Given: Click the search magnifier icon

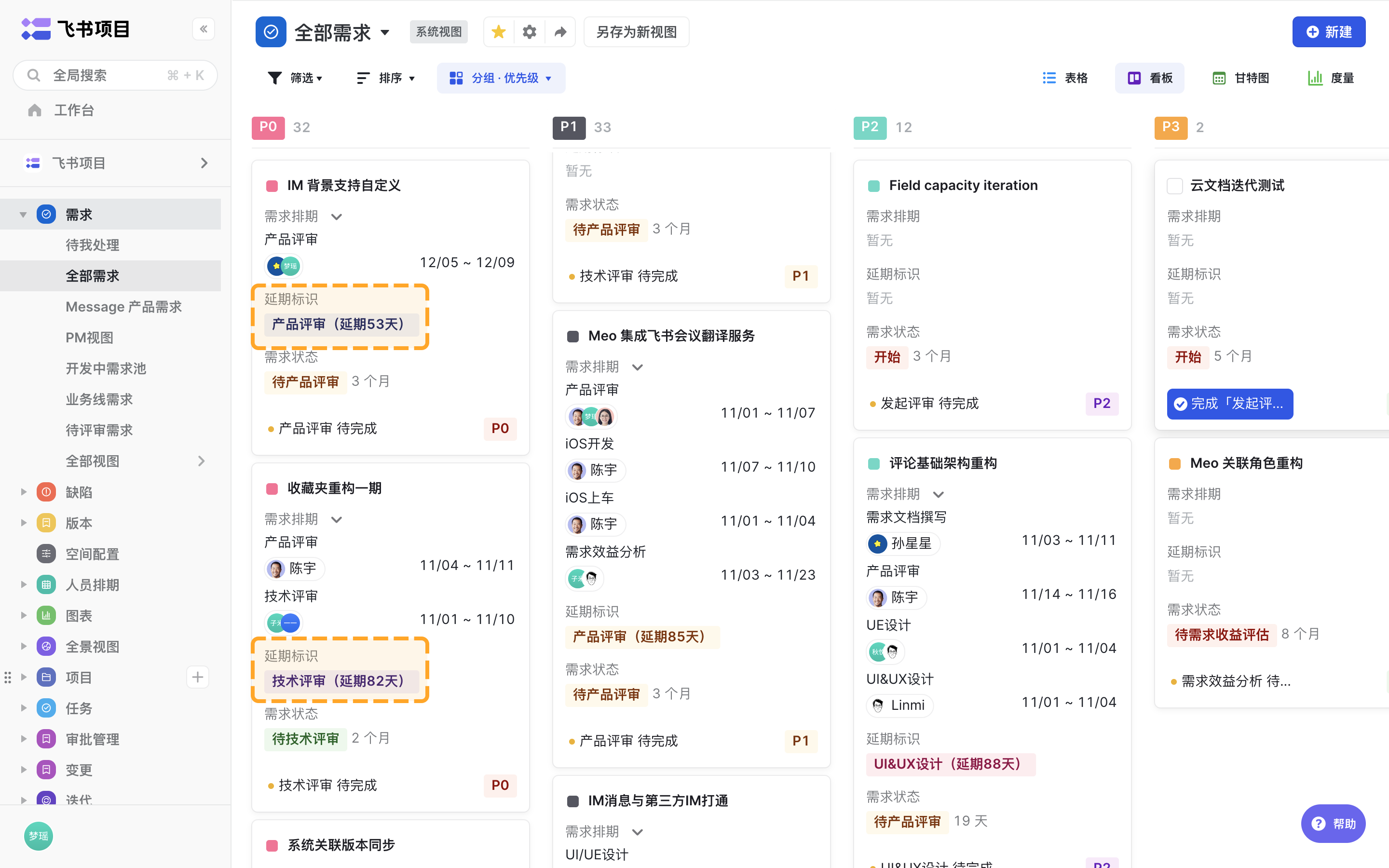Looking at the screenshot, I should (34, 75).
